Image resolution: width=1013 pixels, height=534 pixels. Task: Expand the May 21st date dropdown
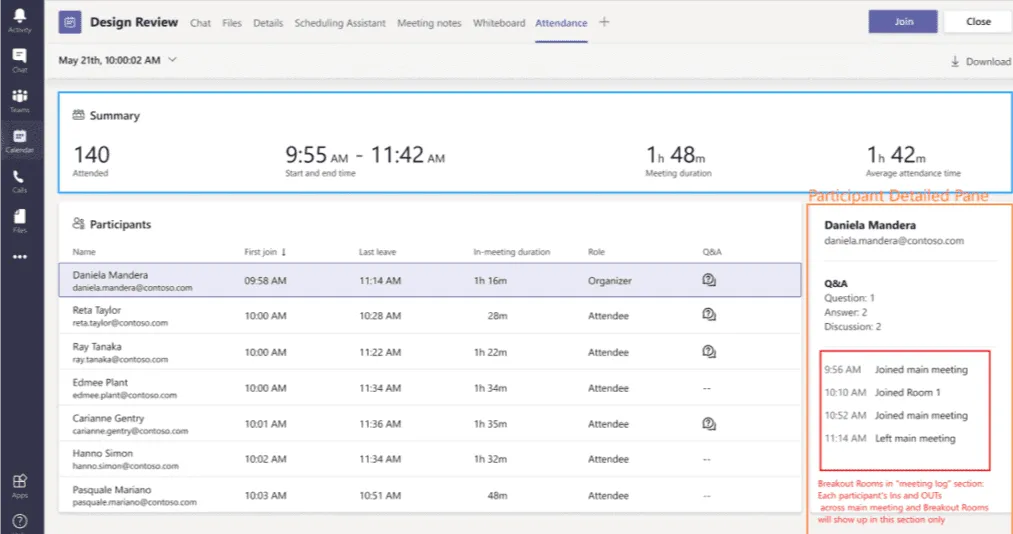[172, 59]
